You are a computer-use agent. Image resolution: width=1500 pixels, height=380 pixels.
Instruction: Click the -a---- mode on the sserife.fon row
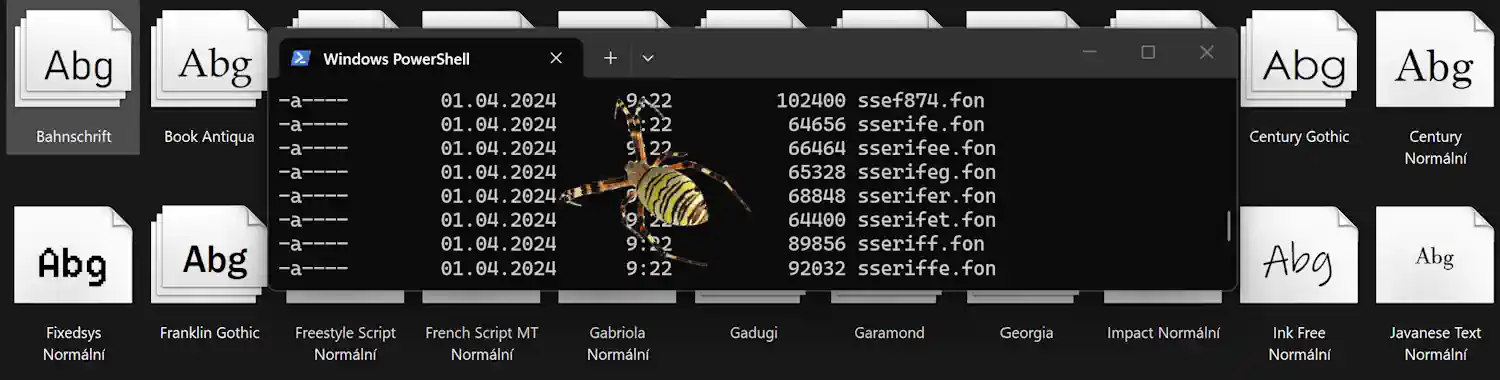(313, 124)
